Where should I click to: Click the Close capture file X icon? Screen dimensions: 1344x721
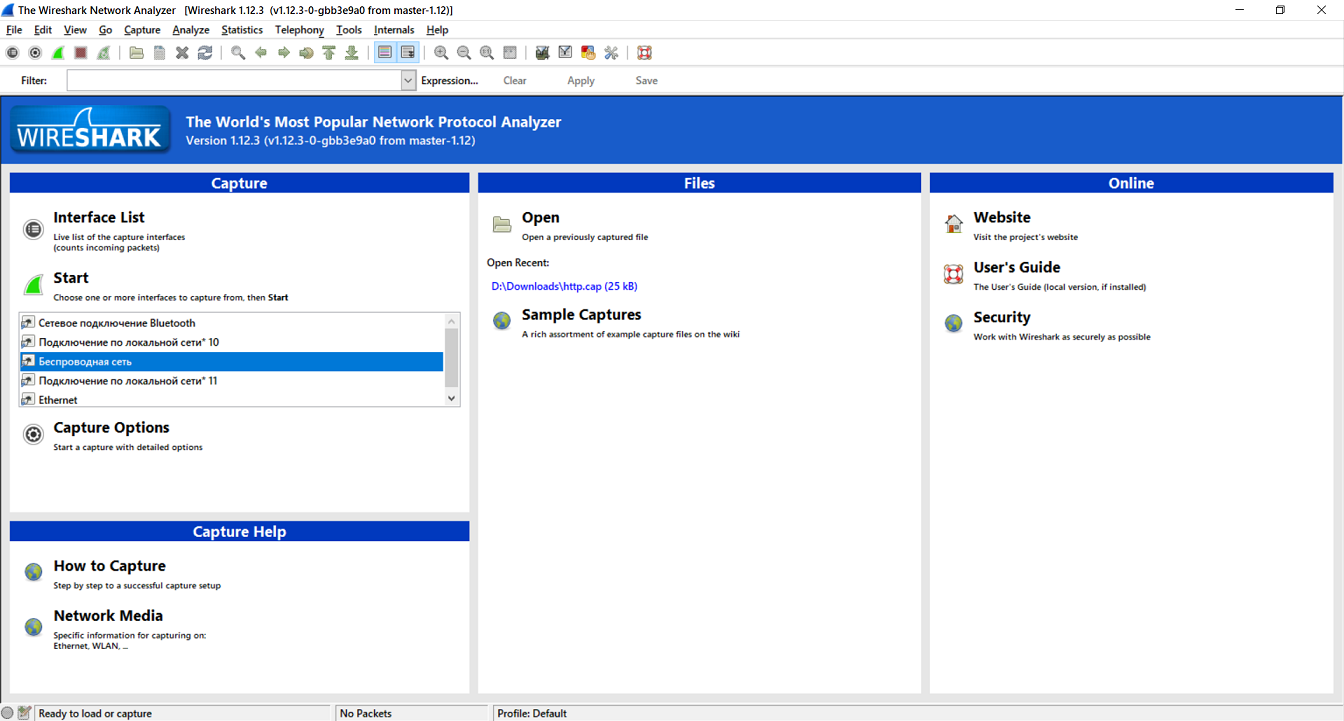click(182, 53)
